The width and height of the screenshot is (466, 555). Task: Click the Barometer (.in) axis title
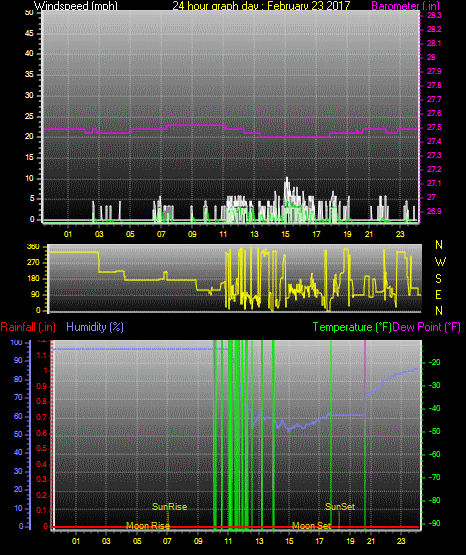[405, 5]
